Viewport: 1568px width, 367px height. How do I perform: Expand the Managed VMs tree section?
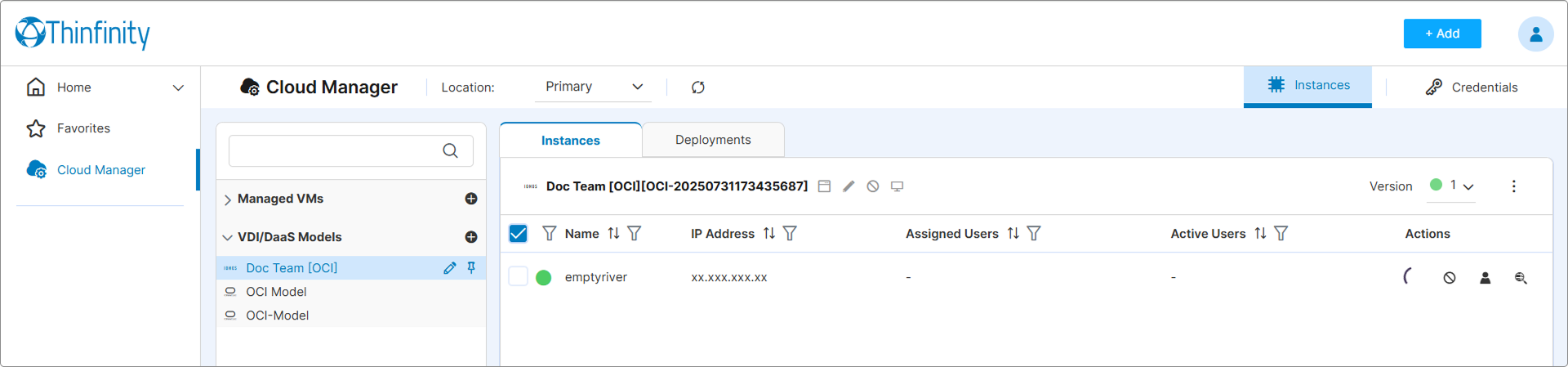tap(228, 199)
